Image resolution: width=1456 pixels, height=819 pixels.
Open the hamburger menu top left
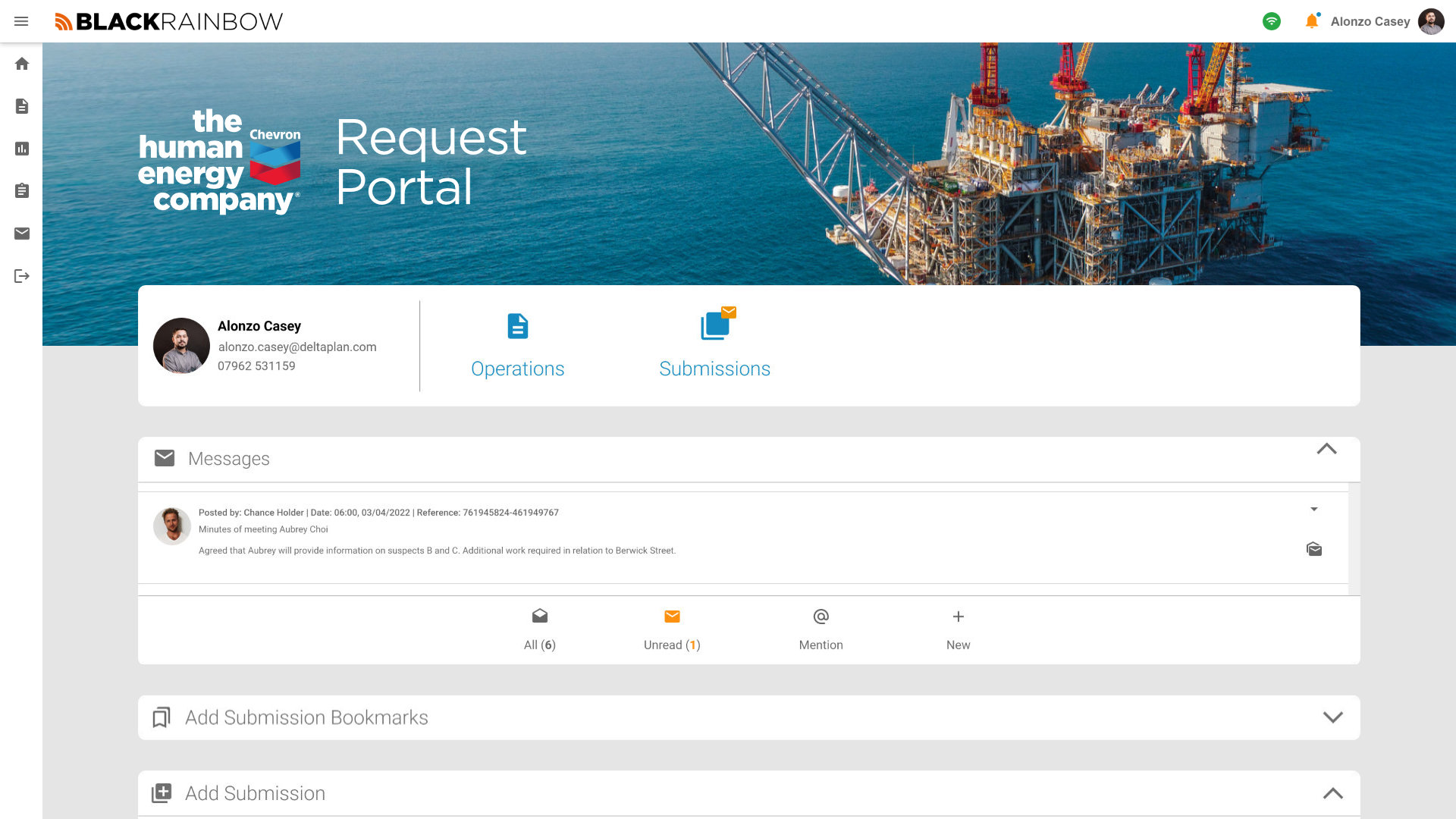point(21,21)
